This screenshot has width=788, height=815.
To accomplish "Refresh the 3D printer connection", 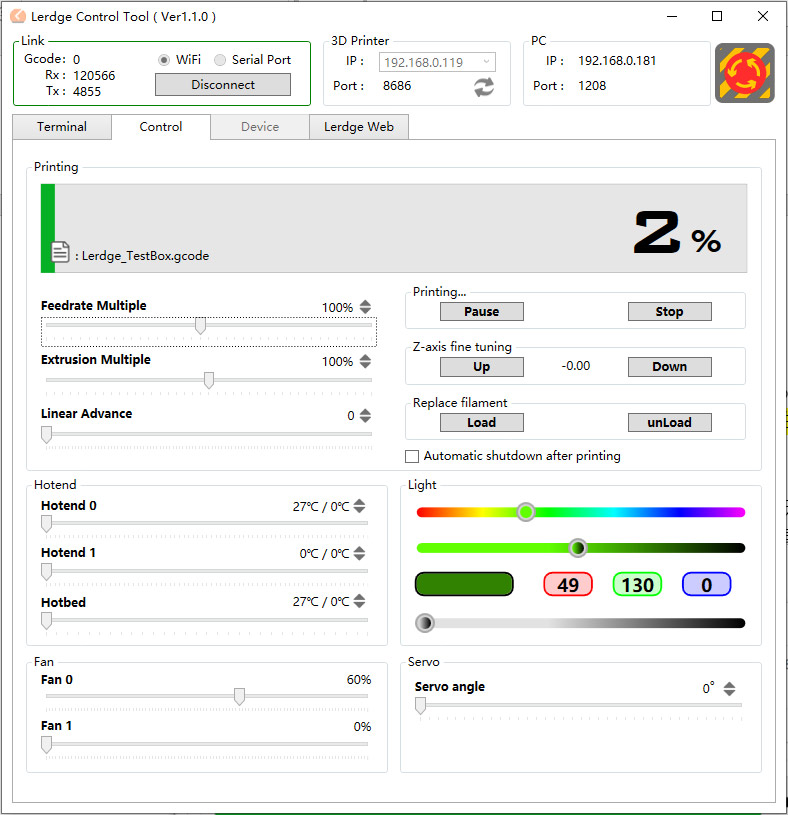I will (x=484, y=87).
